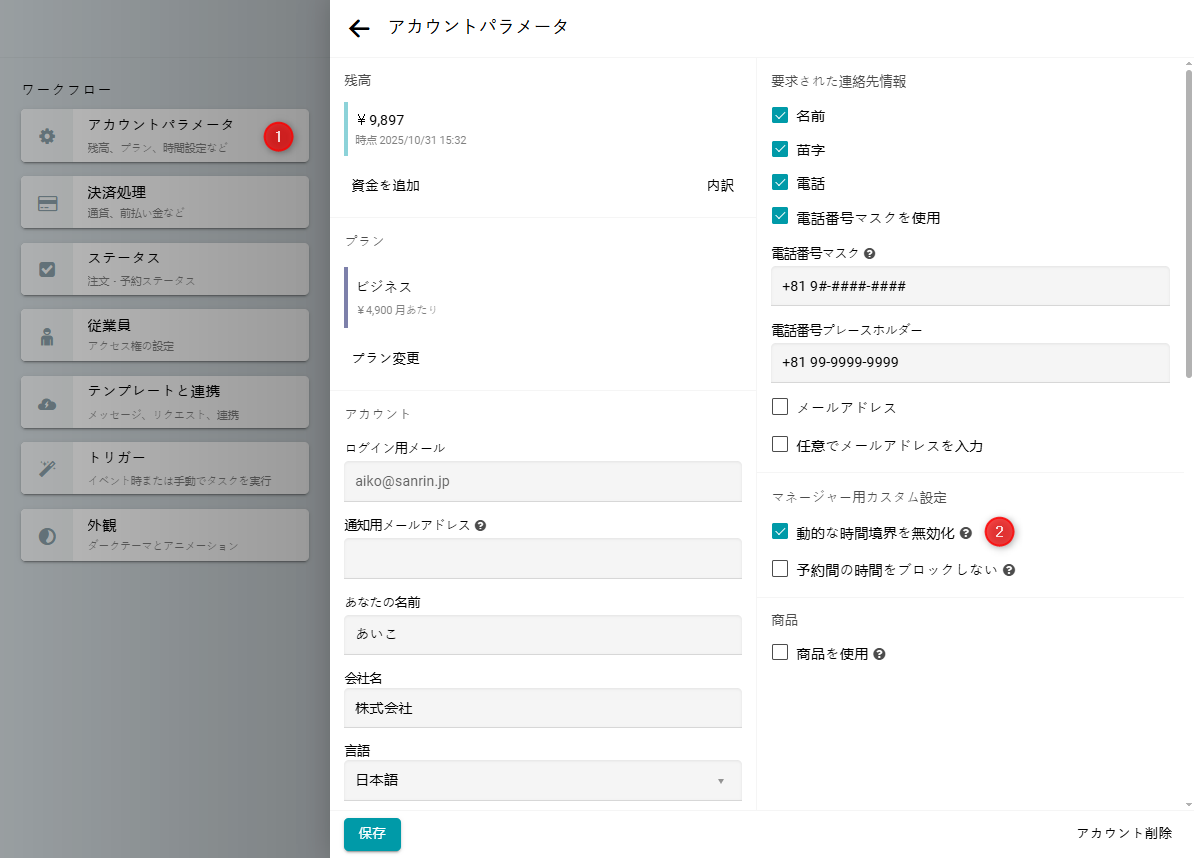Screen dimensions: 1194x858
Task: Click the person icon for 従業員
Action: [x=47, y=336]
